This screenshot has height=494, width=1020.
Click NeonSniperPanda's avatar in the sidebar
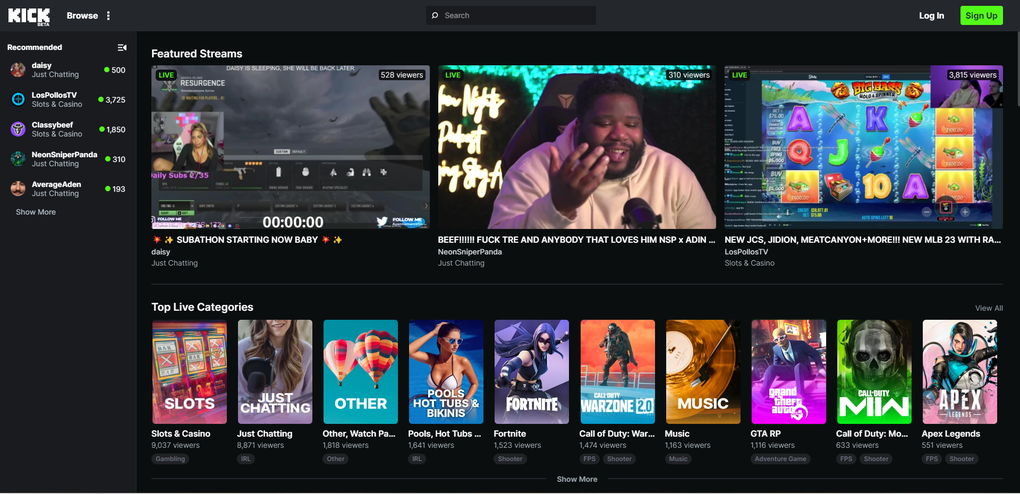(18, 159)
